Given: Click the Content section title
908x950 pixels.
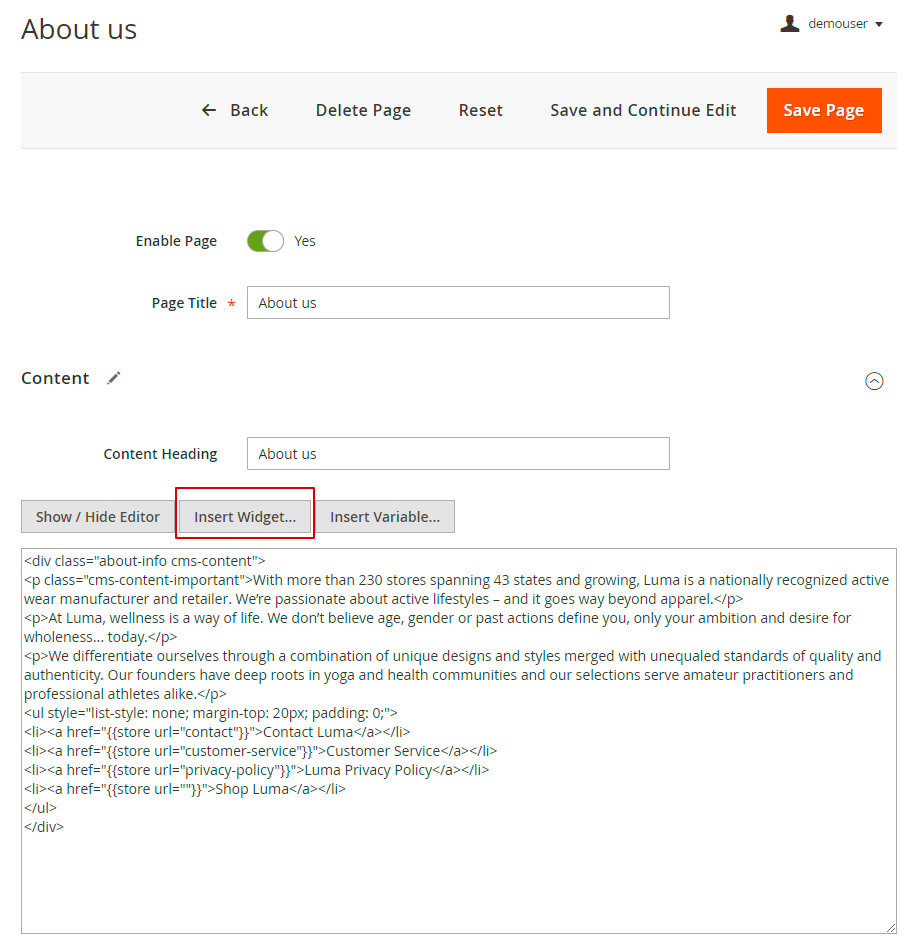Looking at the screenshot, I should 55,378.
